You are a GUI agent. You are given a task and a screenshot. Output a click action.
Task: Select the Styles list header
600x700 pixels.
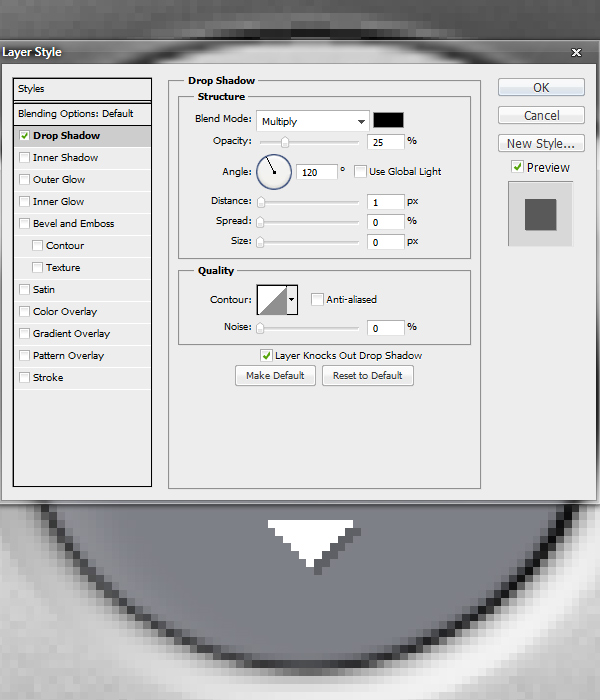point(82,89)
